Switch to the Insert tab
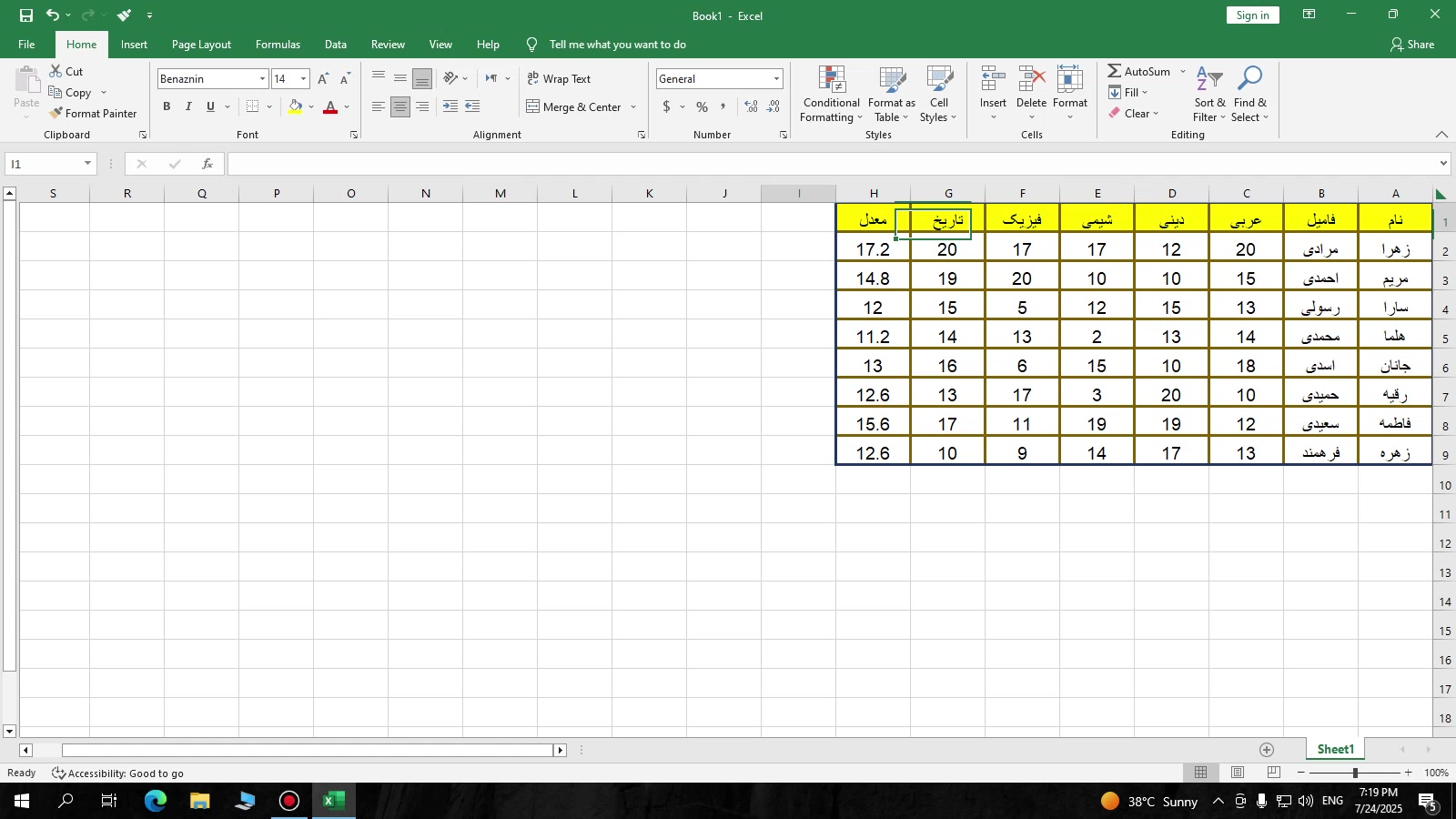The height and width of the screenshot is (819, 1456). tap(134, 45)
